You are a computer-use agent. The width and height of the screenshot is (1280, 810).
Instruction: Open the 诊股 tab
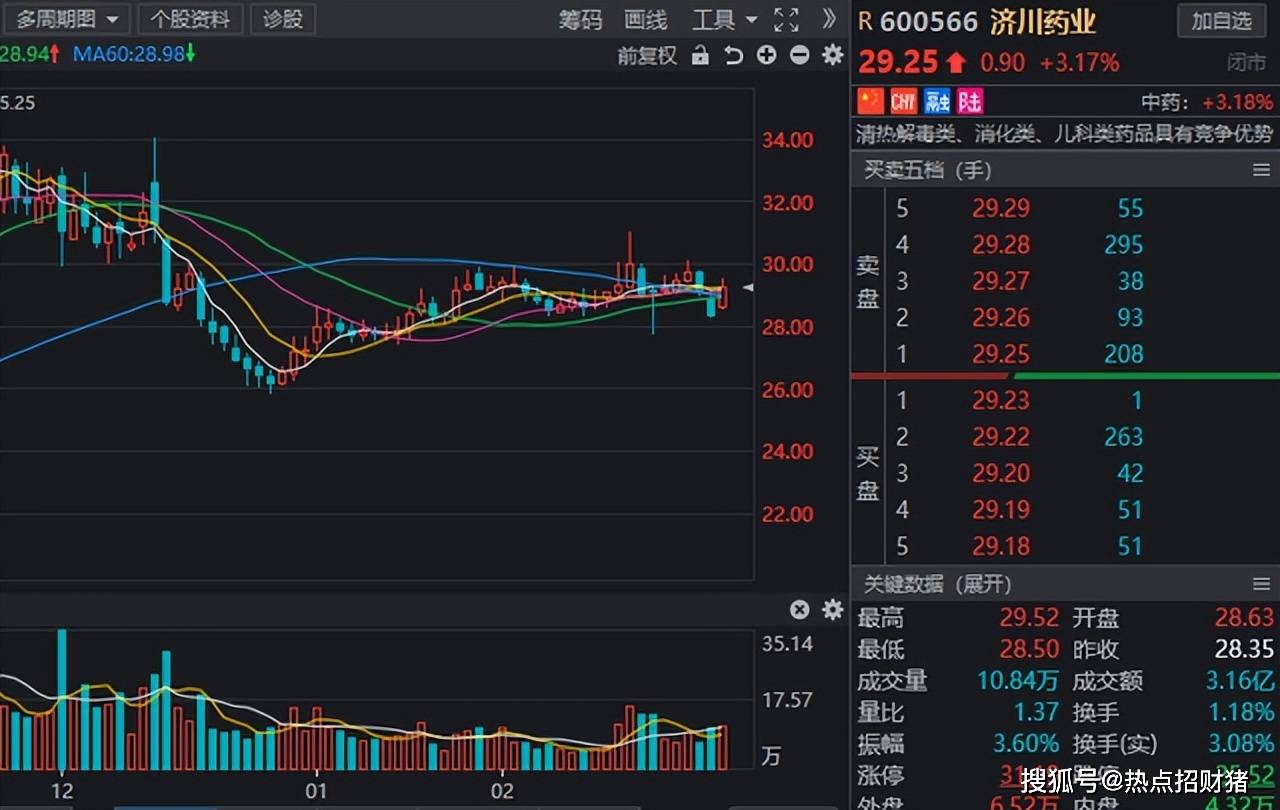(283, 19)
